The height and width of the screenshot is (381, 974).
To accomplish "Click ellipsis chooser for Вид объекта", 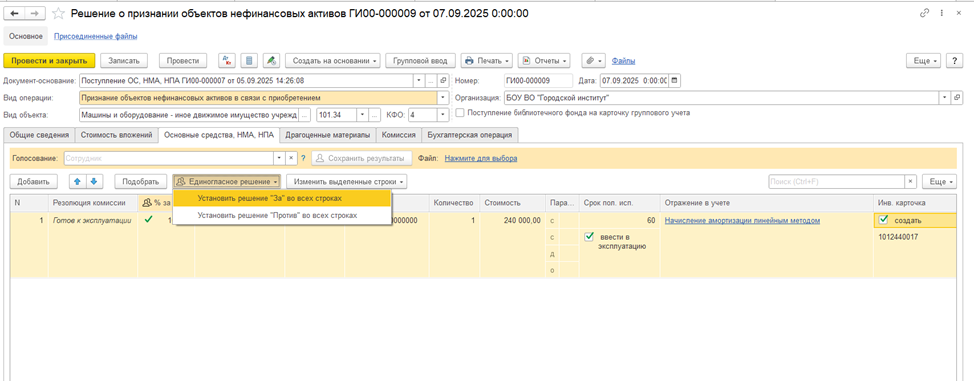I will point(304,115).
